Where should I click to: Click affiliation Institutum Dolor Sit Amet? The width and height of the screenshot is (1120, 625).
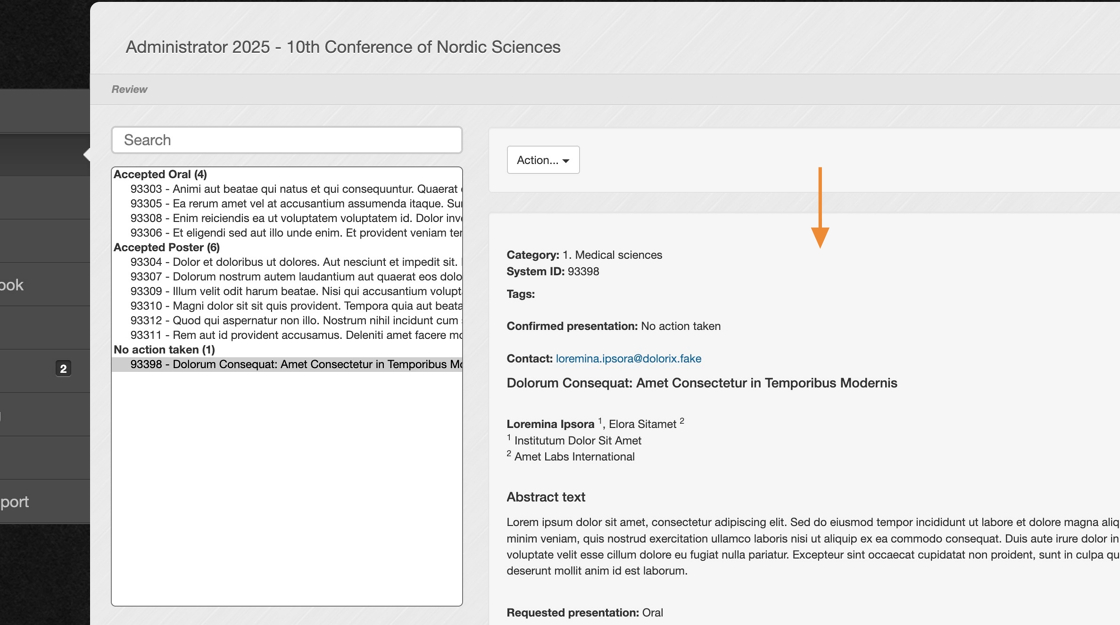(578, 441)
